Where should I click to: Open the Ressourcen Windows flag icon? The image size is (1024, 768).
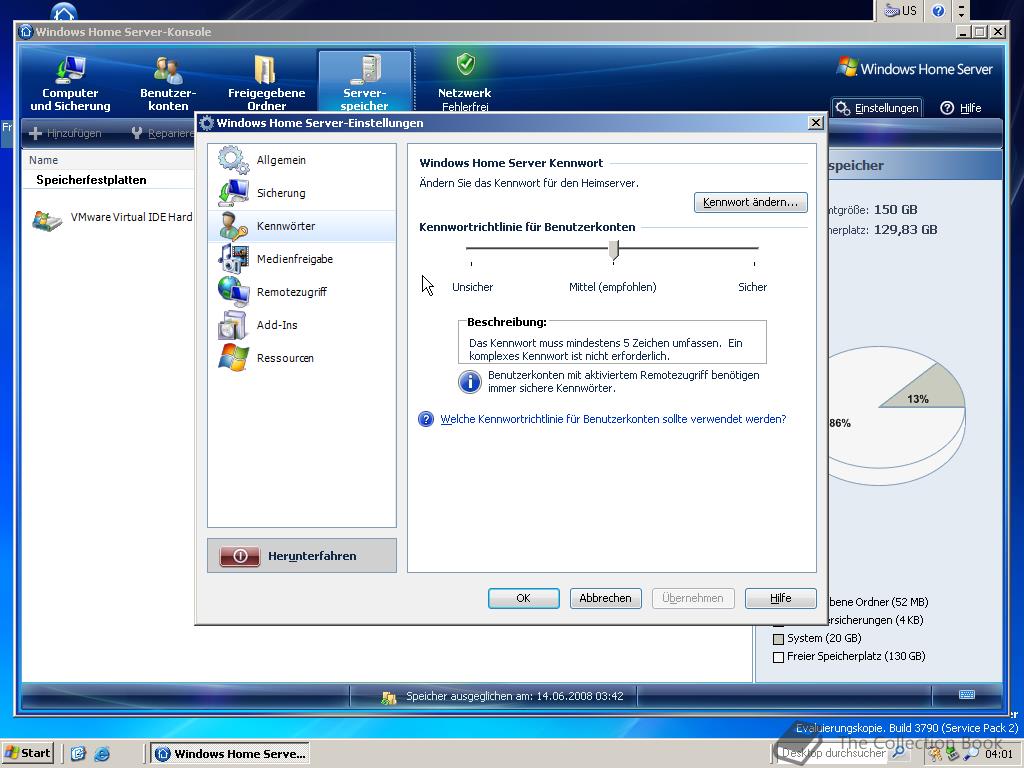coord(233,358)
